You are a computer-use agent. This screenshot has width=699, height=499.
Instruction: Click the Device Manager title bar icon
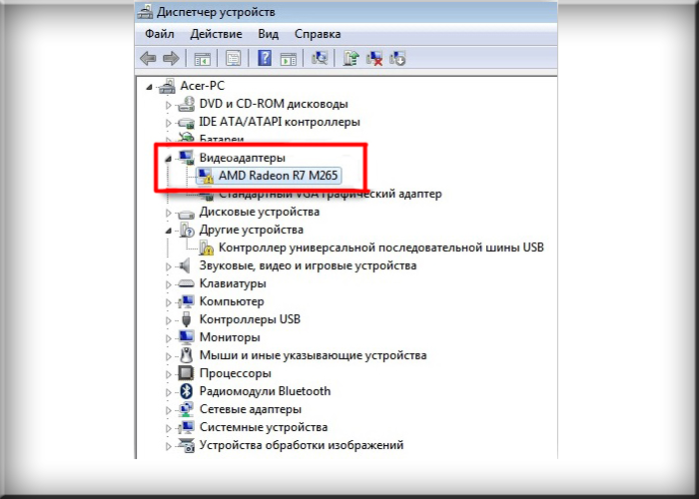coord(145,12)
